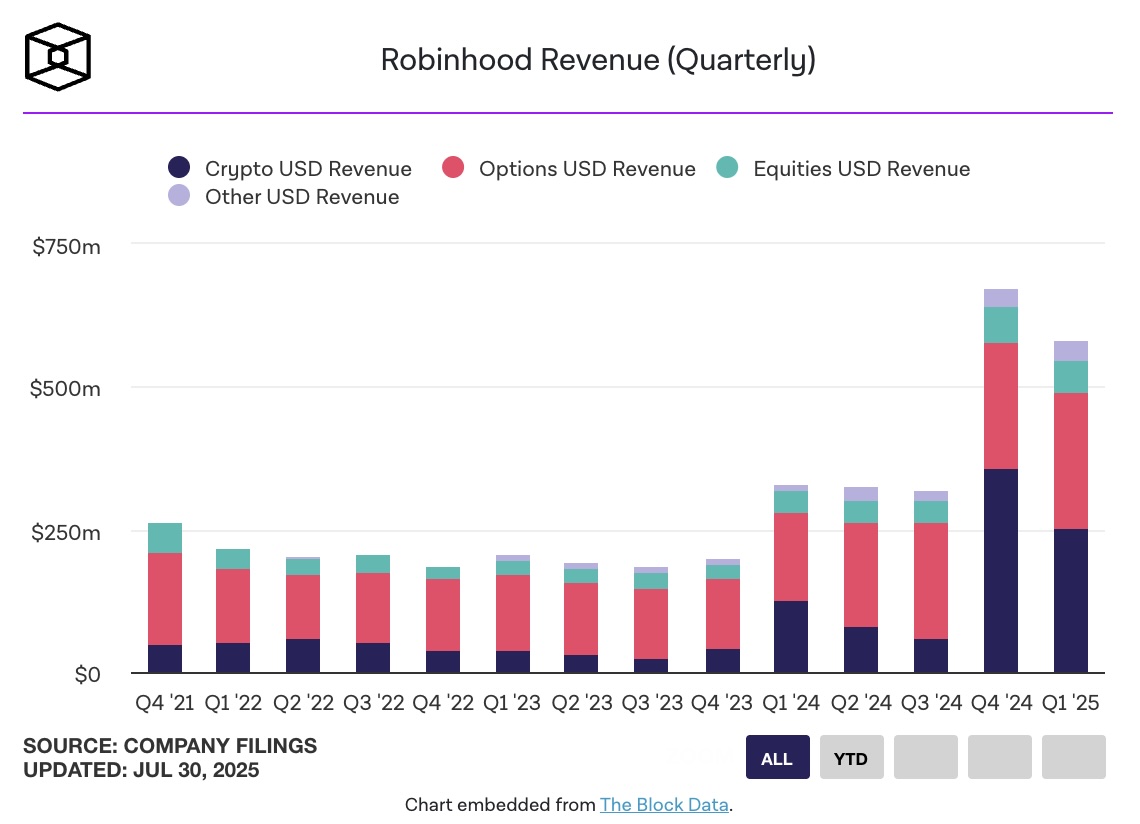Click the Q4 '24 axis label

1002,703
